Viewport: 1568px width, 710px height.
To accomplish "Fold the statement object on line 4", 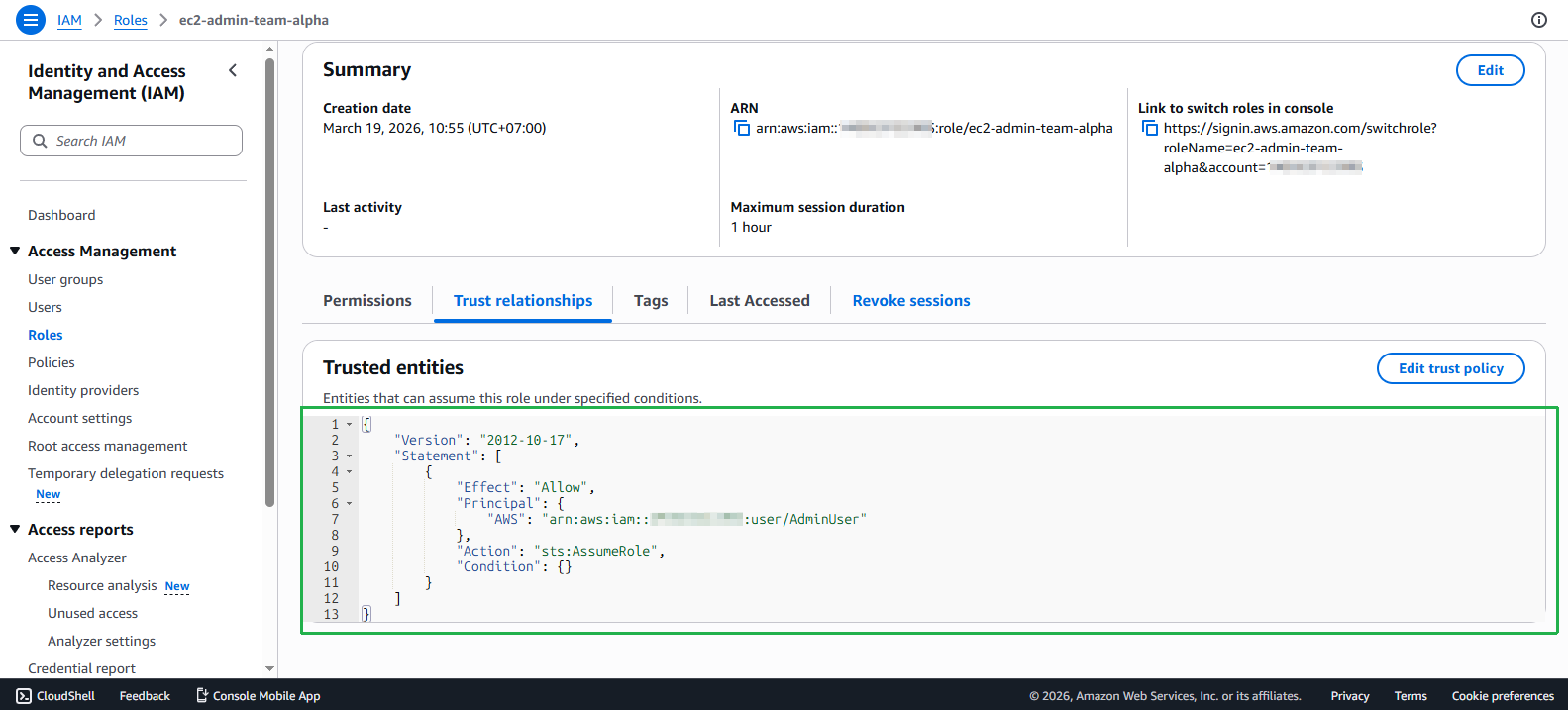I will [x=349, y=472].
